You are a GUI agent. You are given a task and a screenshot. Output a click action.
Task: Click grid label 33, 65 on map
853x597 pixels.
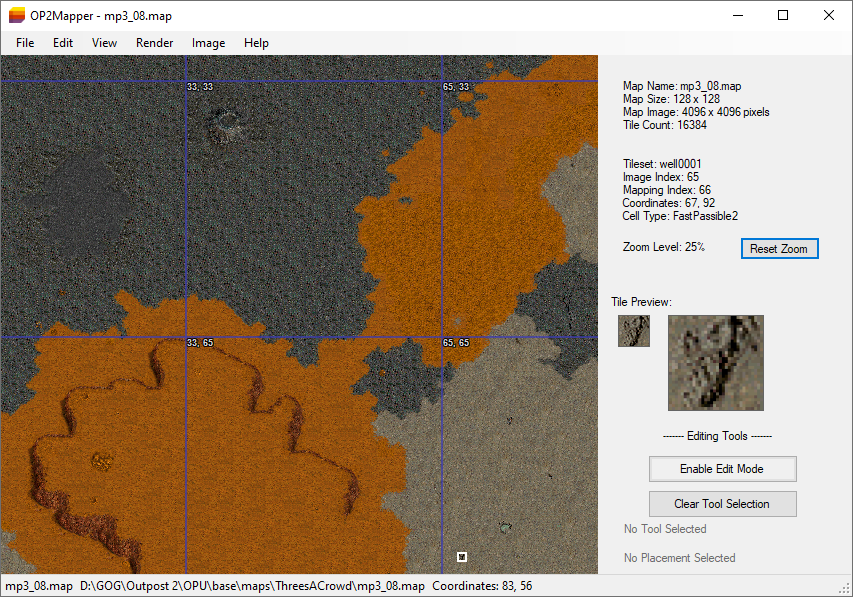(x=200, y=343)
